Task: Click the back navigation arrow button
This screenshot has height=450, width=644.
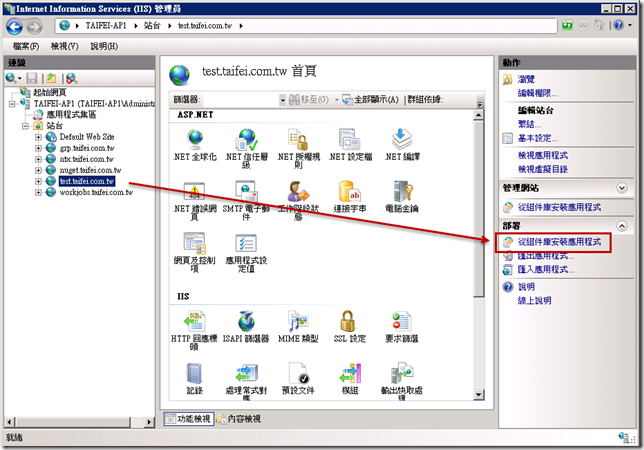Action: tap(14, 27)
